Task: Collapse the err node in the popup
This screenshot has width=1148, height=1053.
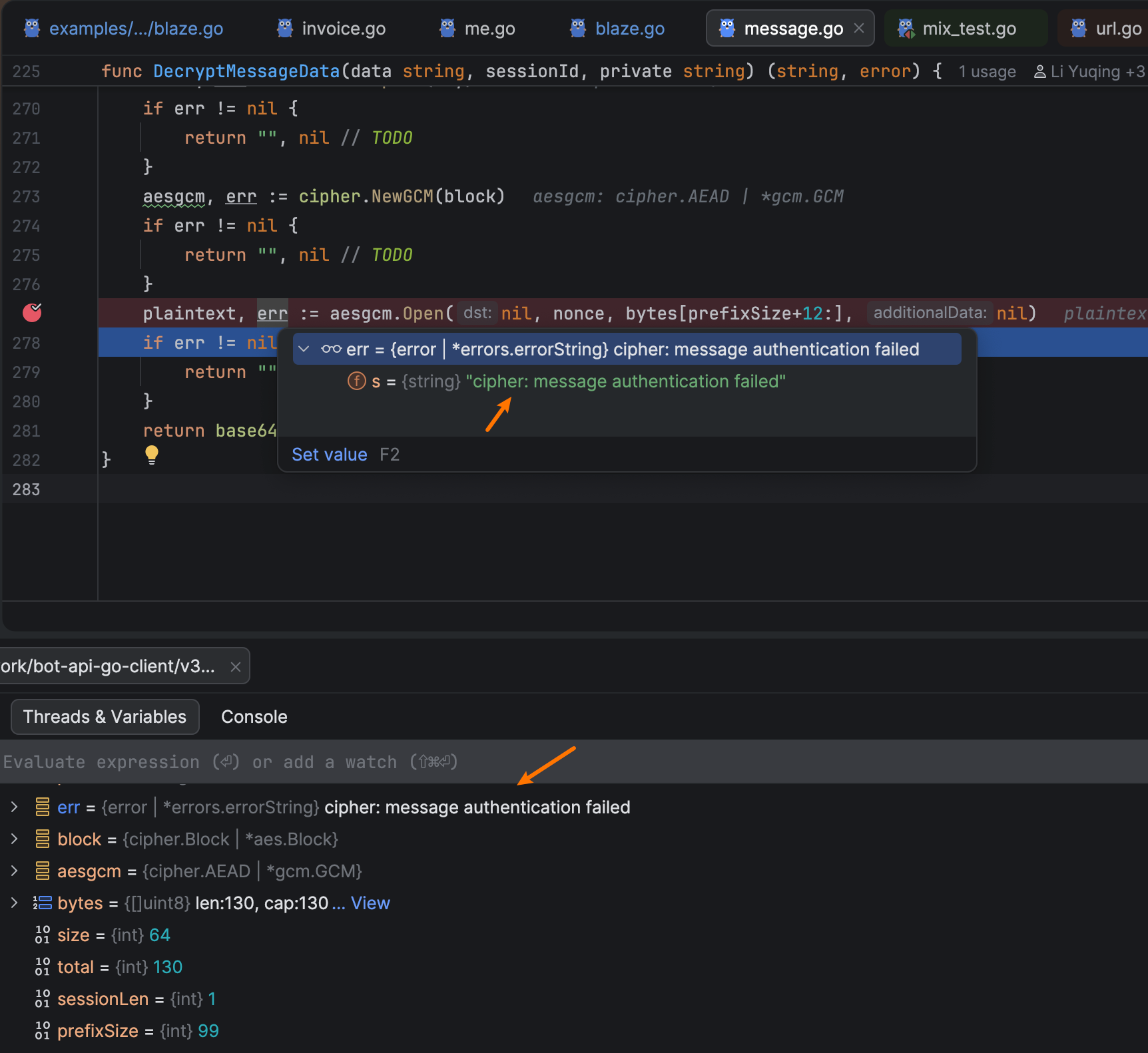Action: tap(304, 349)
